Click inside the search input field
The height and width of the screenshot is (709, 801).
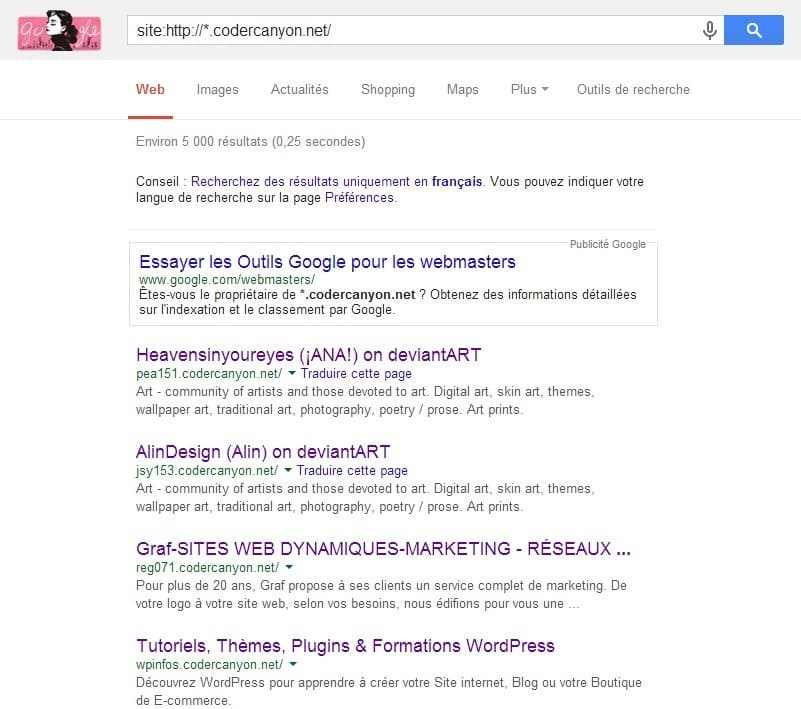(400, 30)
